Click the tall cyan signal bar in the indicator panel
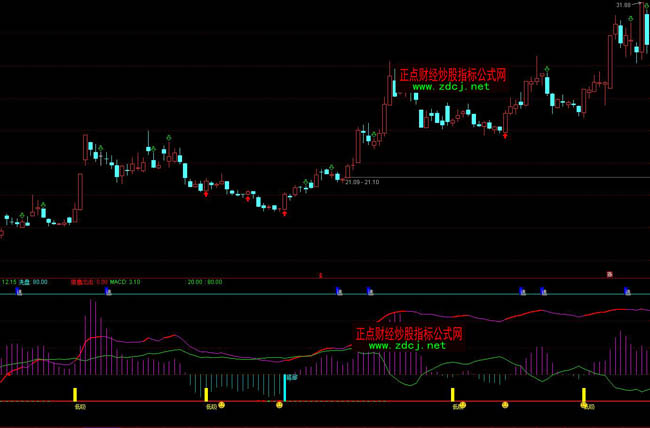Image resolution: width=650 pixels, height=428 pixels. (x=284, y=390)
